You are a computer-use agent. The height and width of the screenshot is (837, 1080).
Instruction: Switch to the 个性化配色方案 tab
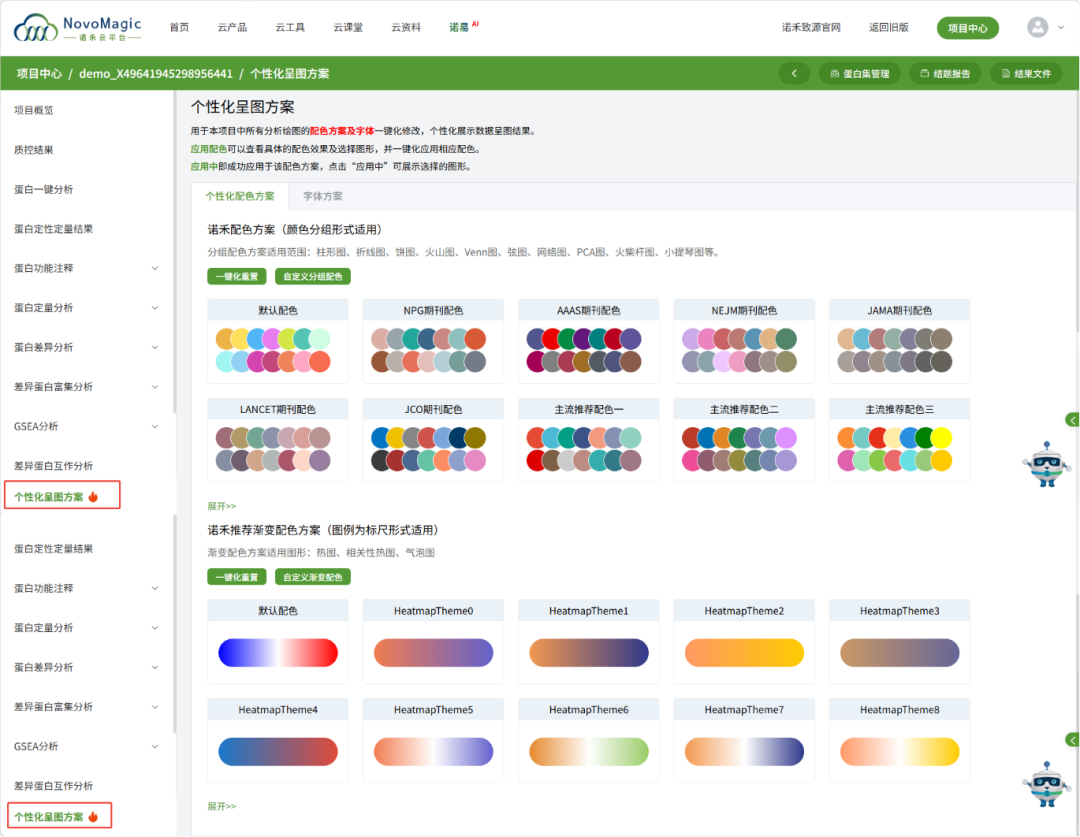240,196
